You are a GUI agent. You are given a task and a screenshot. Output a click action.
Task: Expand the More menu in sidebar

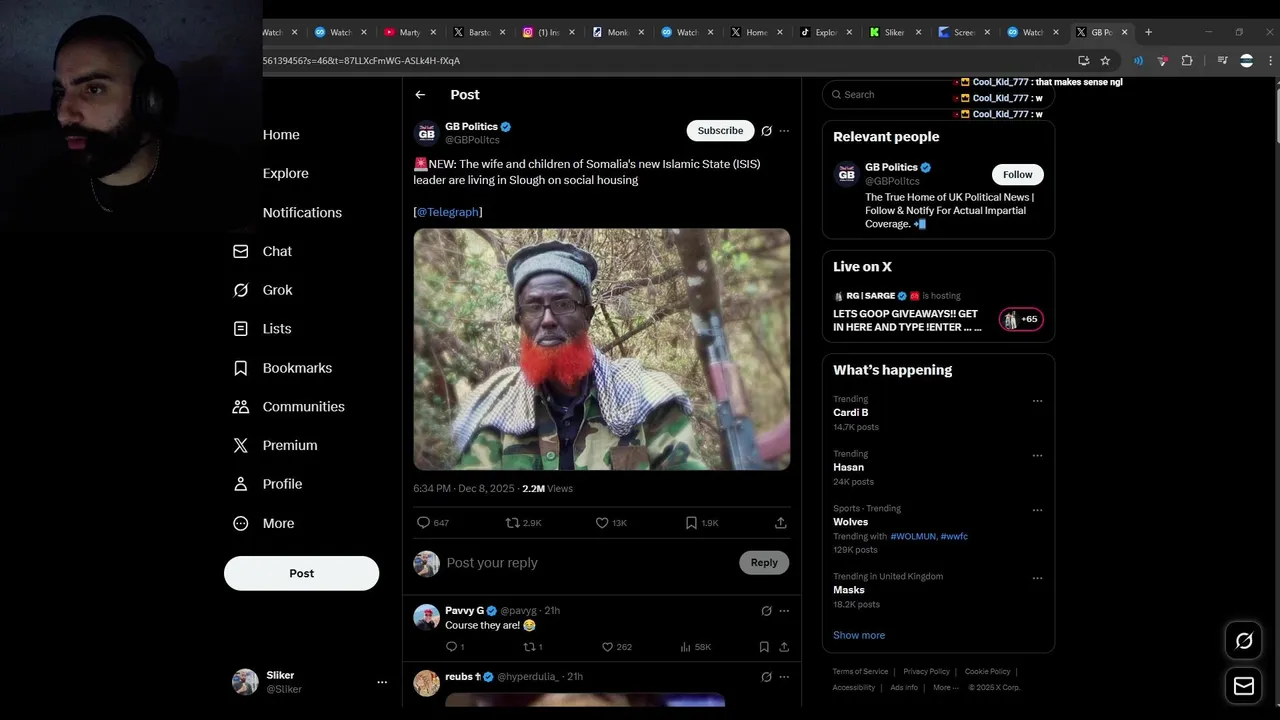pos(264,524)
